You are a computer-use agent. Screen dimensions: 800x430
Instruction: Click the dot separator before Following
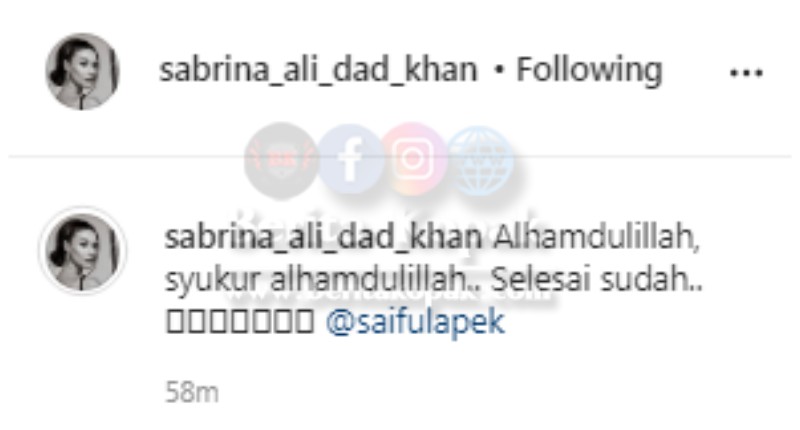(x=498, y=71)
